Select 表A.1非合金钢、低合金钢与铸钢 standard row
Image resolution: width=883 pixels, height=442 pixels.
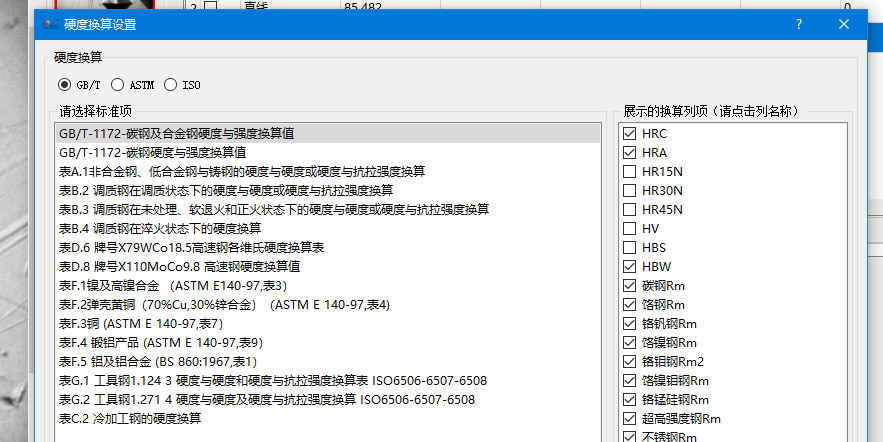328,172
